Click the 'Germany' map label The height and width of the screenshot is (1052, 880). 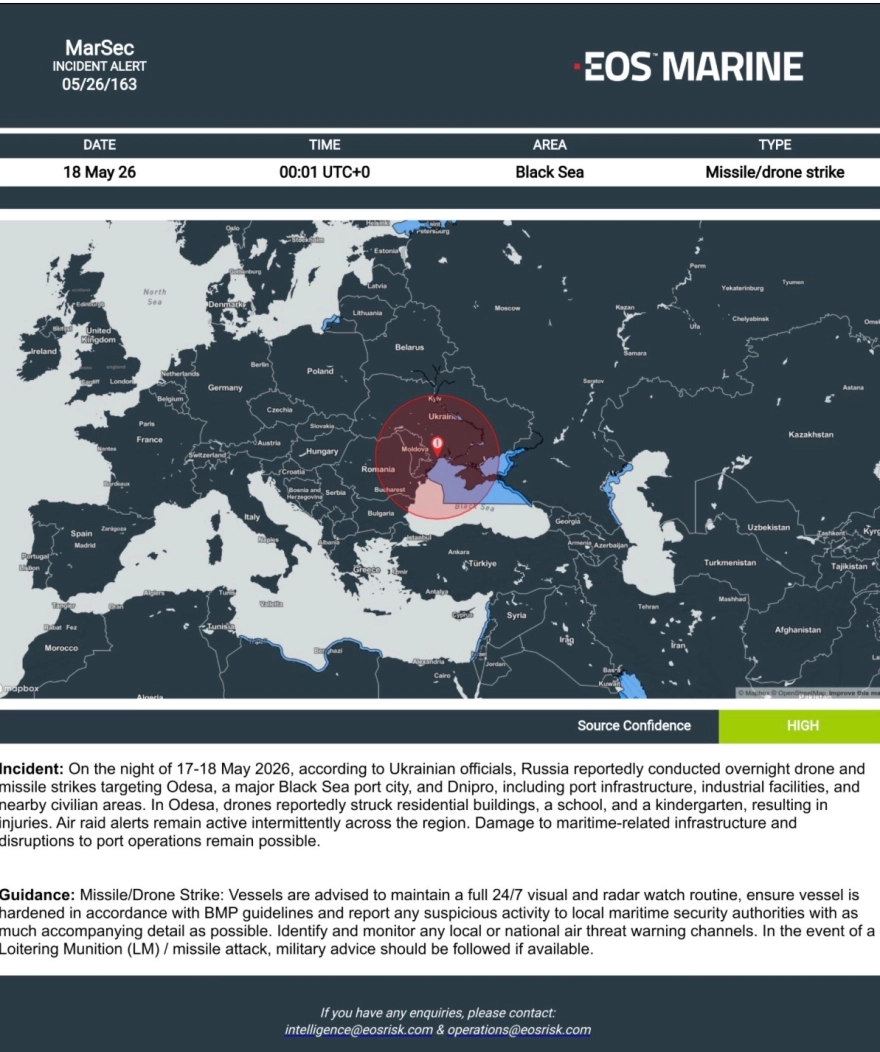225,388
